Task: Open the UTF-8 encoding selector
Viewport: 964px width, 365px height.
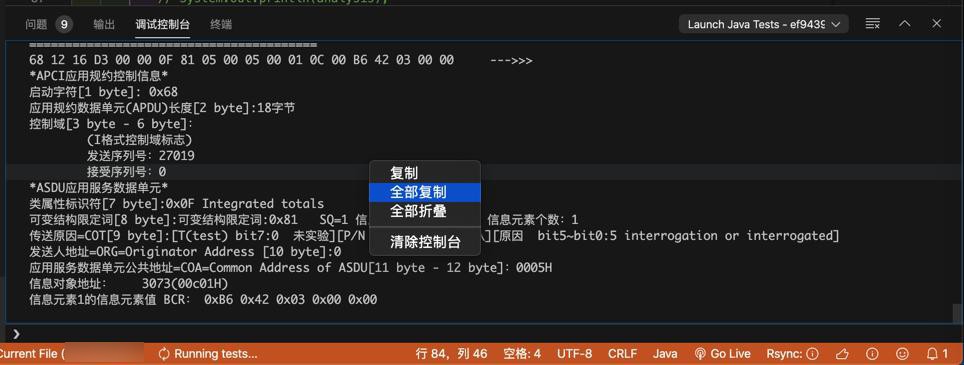Action: click(x=574, y=354)
